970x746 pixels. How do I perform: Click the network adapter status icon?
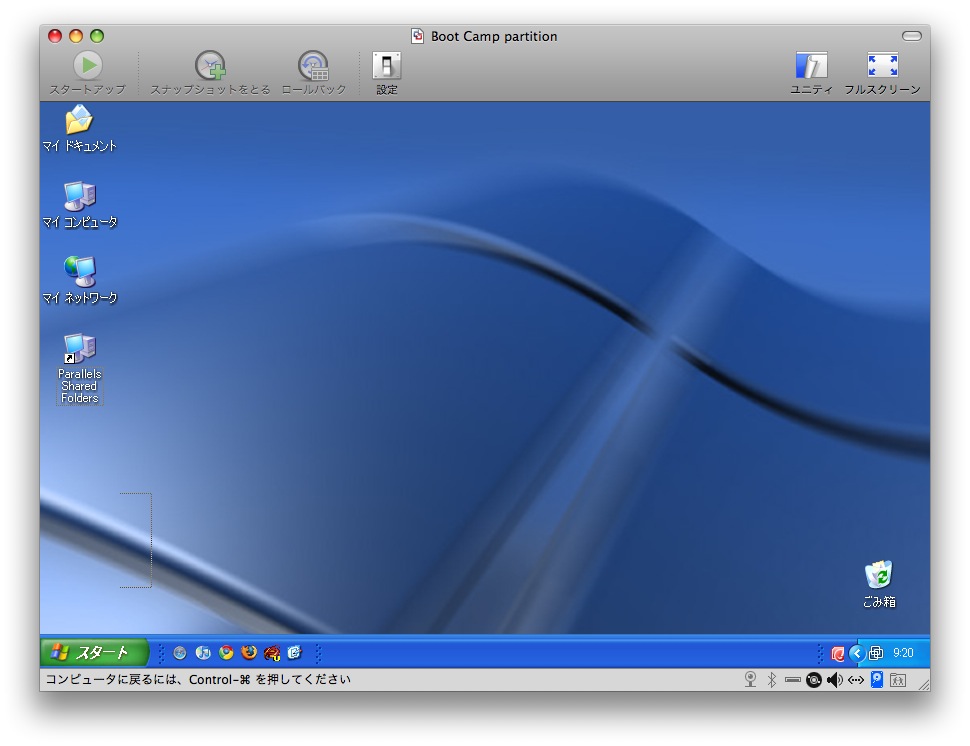[856, 680]
